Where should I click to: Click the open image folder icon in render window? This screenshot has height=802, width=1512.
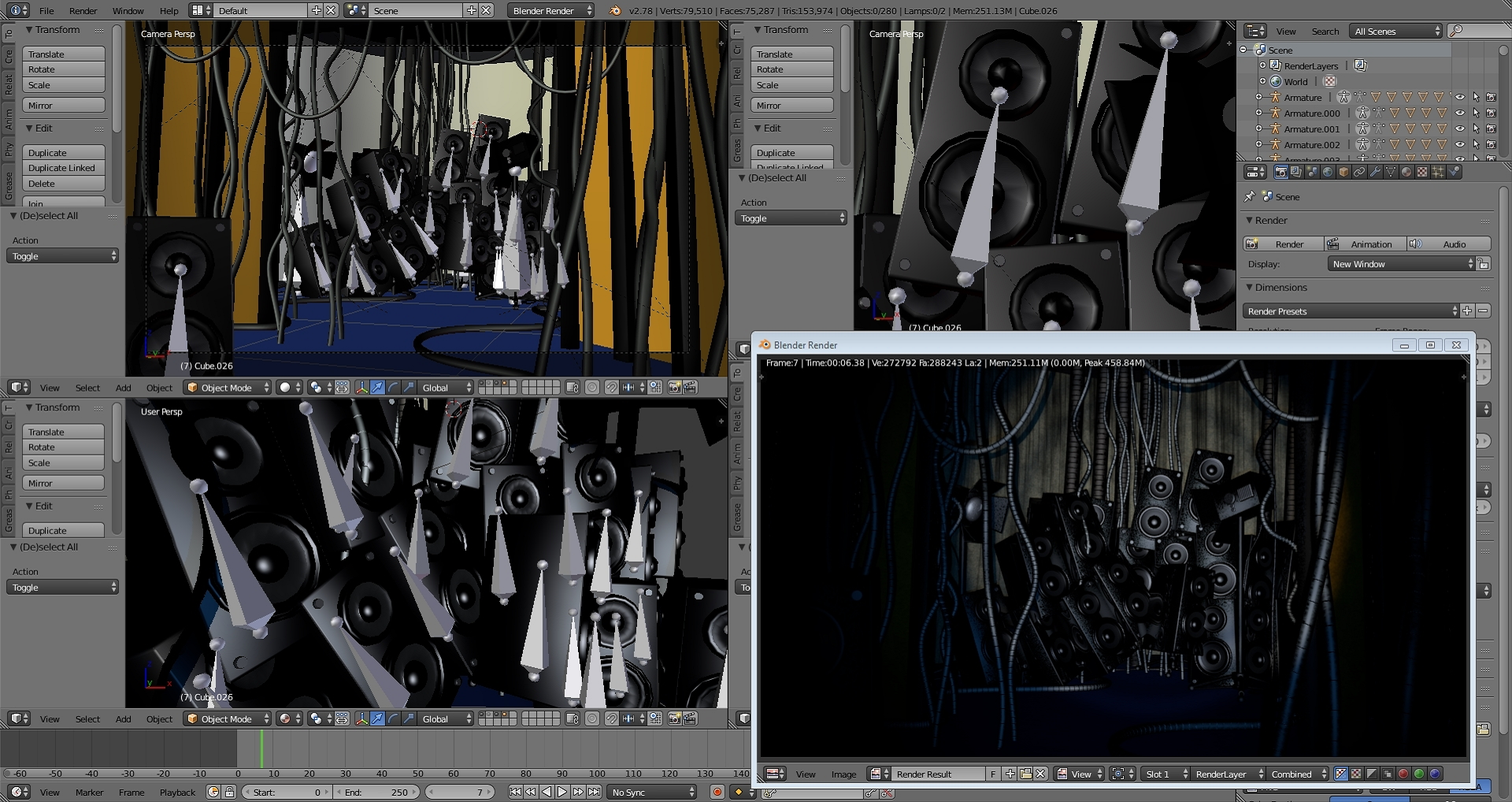pyautogui.click(x=1025, y=774)
